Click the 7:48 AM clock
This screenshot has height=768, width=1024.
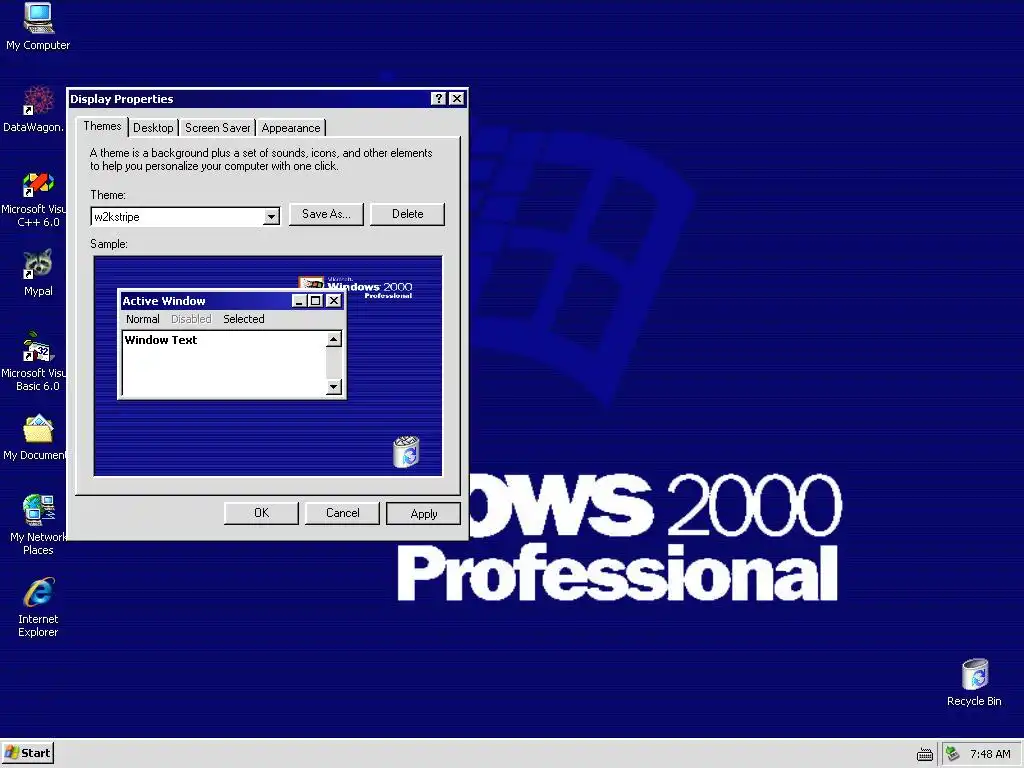[x=990, y=754]
